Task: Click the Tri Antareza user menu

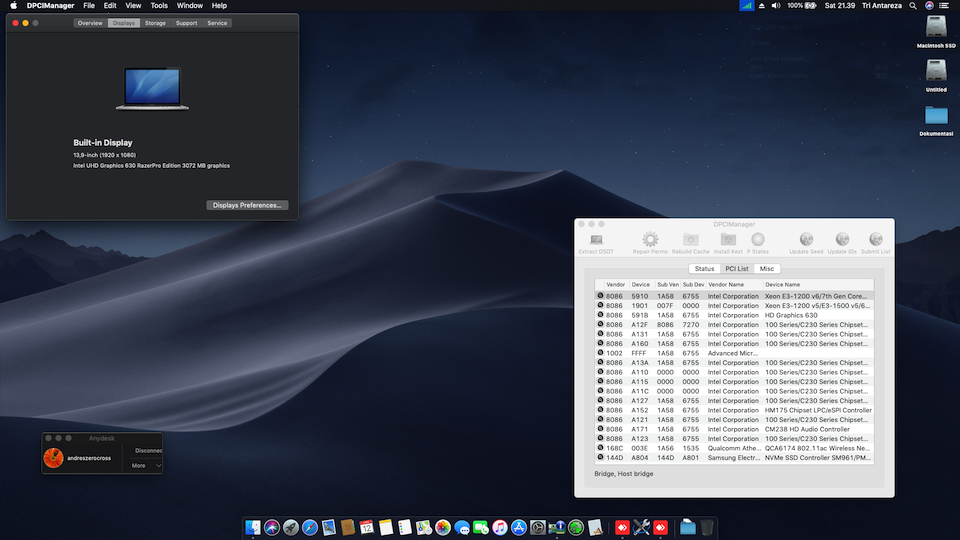Action: click(x=882, y=6)
